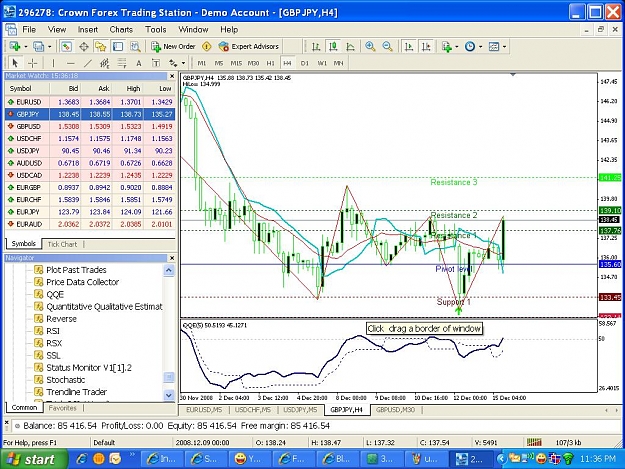Toggle the Navigator window star-folder button
Viewport: 625px width, 469px height.
(101, 47)
